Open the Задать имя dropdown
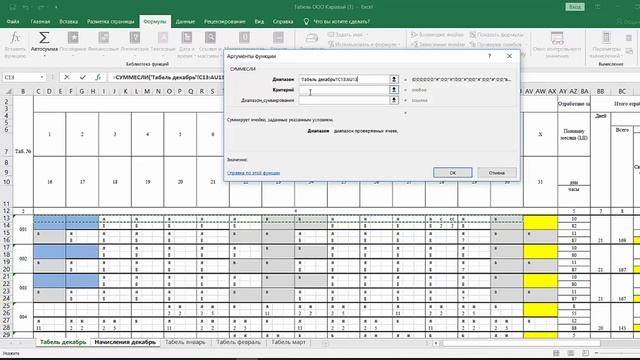 tap(367, 35)
